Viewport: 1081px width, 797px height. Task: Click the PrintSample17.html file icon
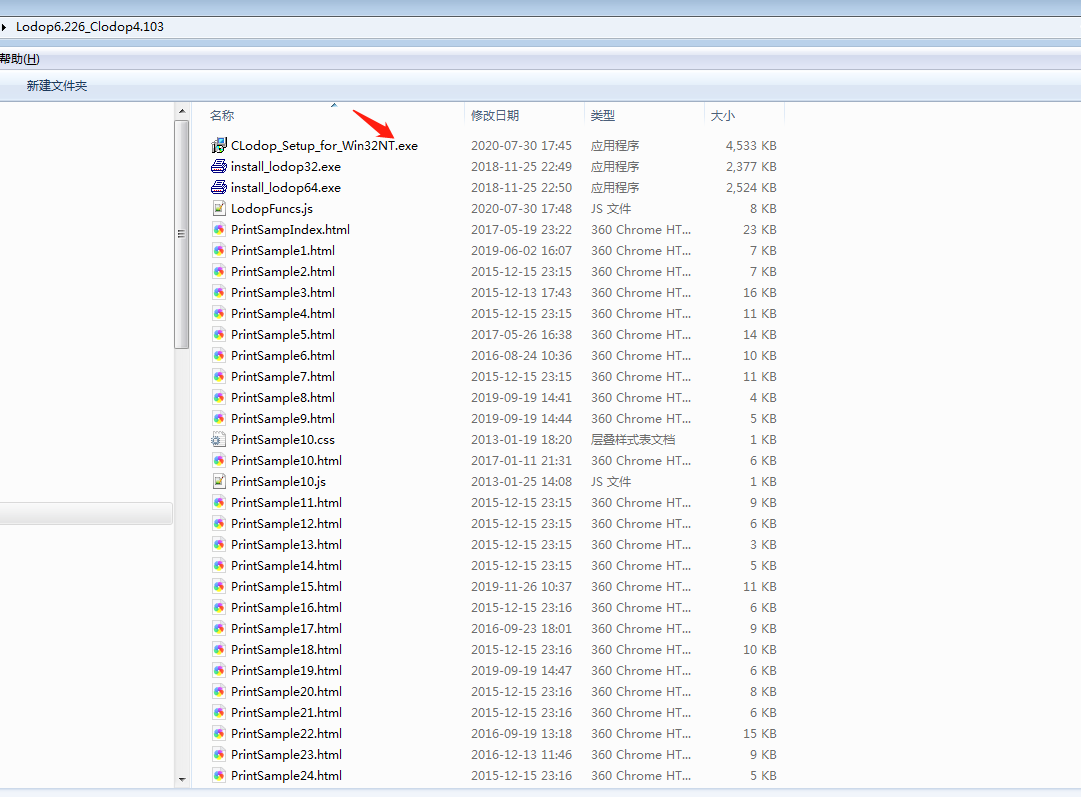[x=219, y=629]
